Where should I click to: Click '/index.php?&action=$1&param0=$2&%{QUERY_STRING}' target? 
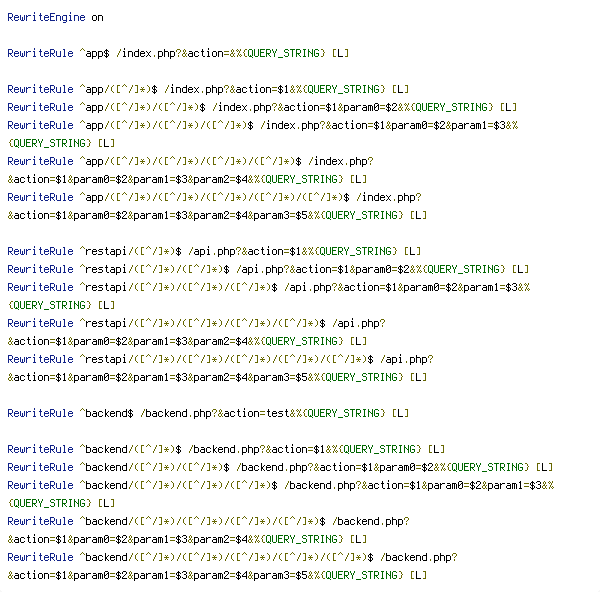pos(352,107)
